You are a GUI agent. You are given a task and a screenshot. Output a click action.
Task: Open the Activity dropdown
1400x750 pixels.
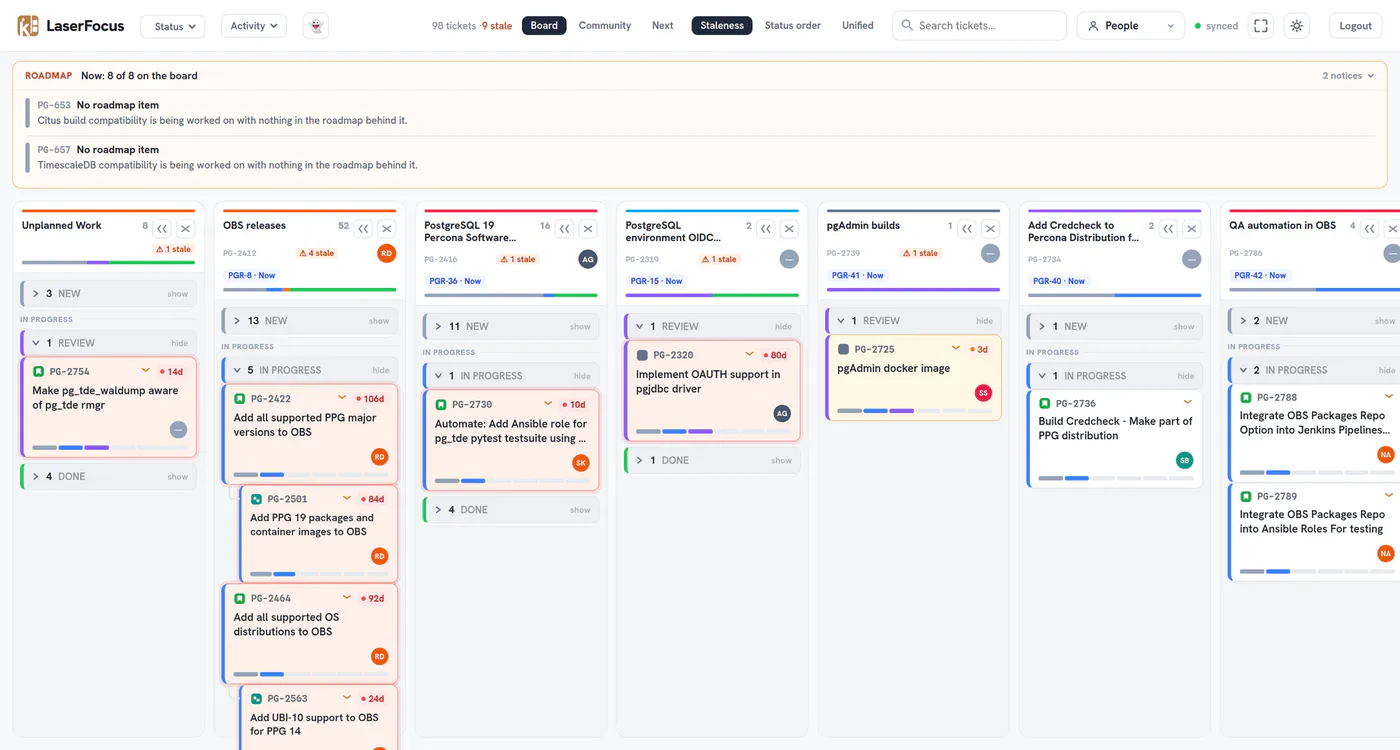(254, 26)
